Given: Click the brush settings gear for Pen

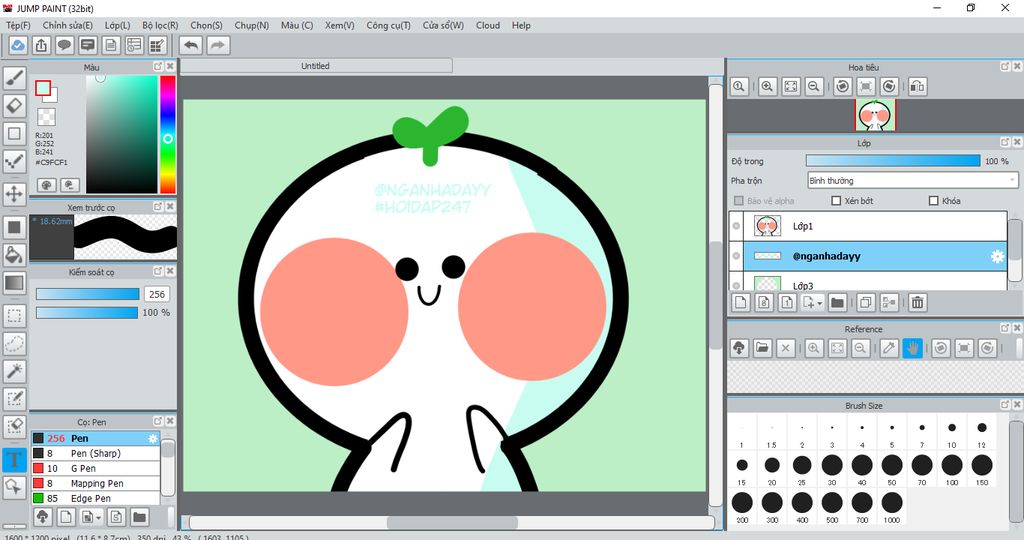Looking at the screenshot, I should [x=153, y=438].
